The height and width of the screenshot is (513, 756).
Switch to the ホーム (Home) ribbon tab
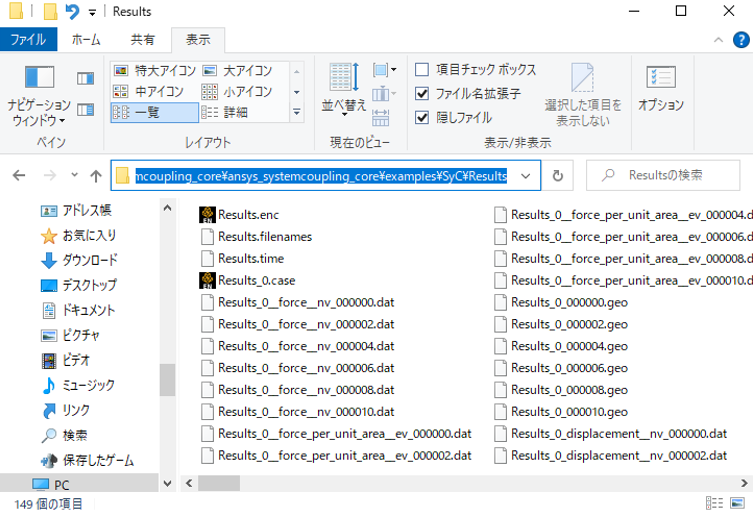(x=85, y=40)
